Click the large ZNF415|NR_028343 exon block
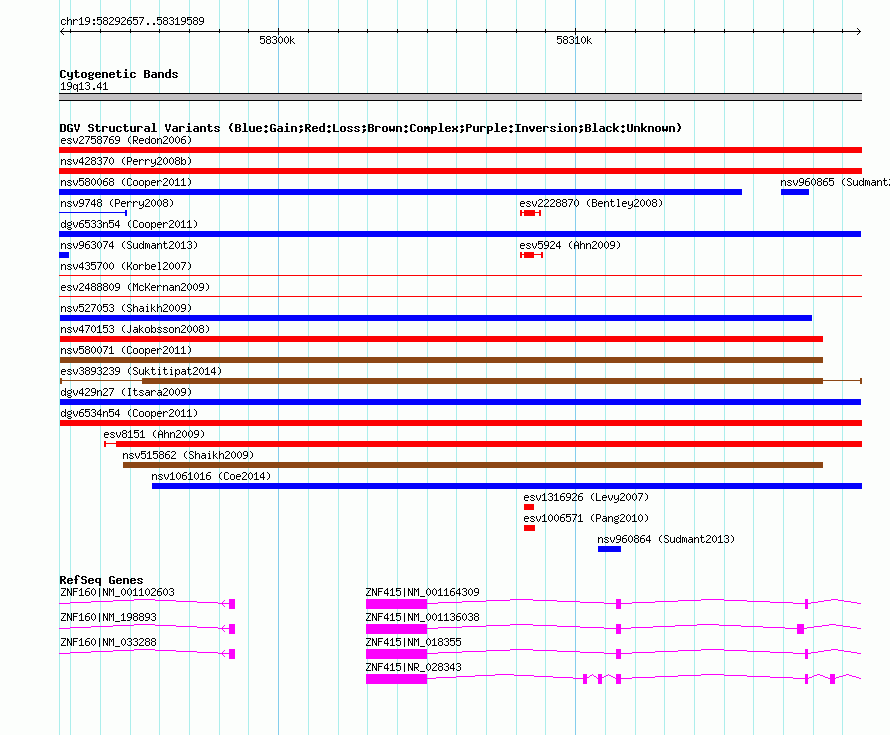 [396, 679]
